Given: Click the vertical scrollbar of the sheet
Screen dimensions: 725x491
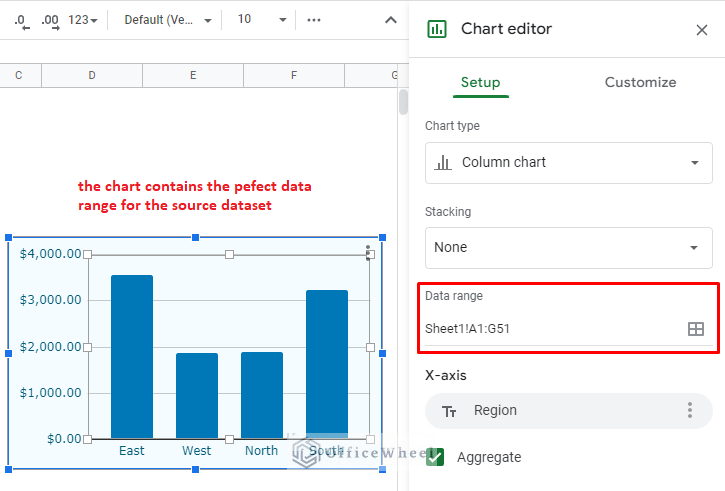Looking at the screenshot, I should 403,102.
